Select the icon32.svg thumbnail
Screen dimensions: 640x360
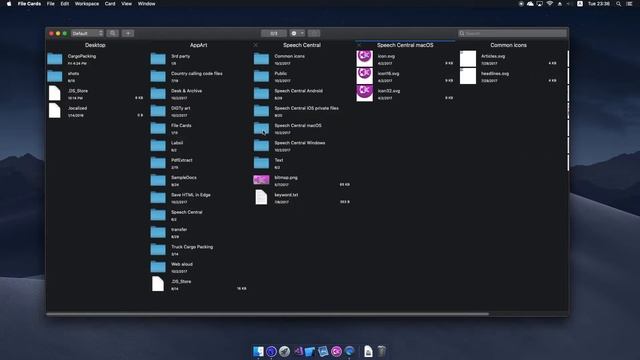(364, 93)
